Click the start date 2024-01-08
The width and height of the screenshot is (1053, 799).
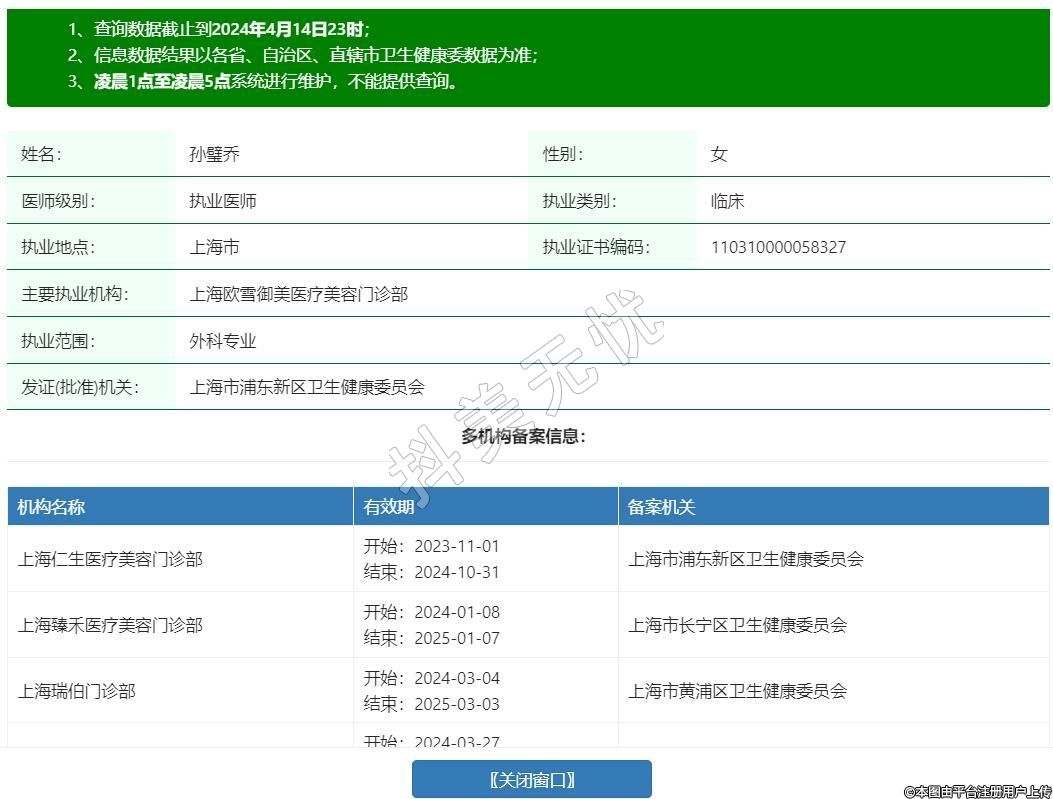[456, 612]
